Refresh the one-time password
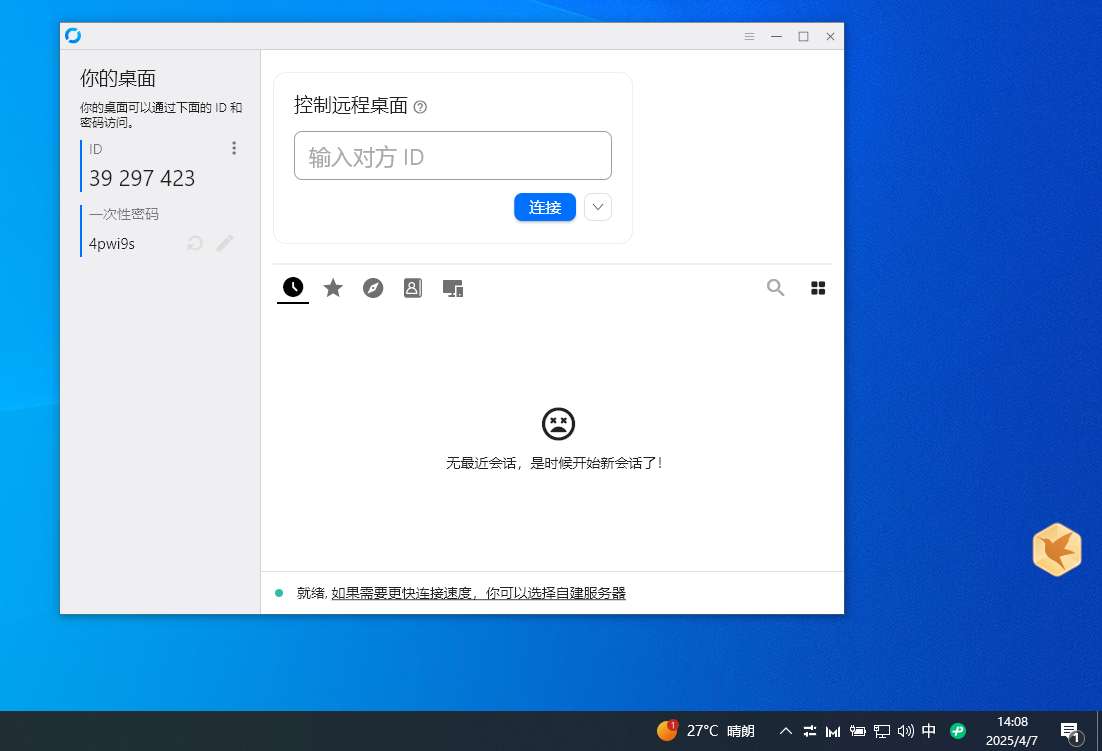The width and height of the screenshot is (1102, 751). coord(195,243)
